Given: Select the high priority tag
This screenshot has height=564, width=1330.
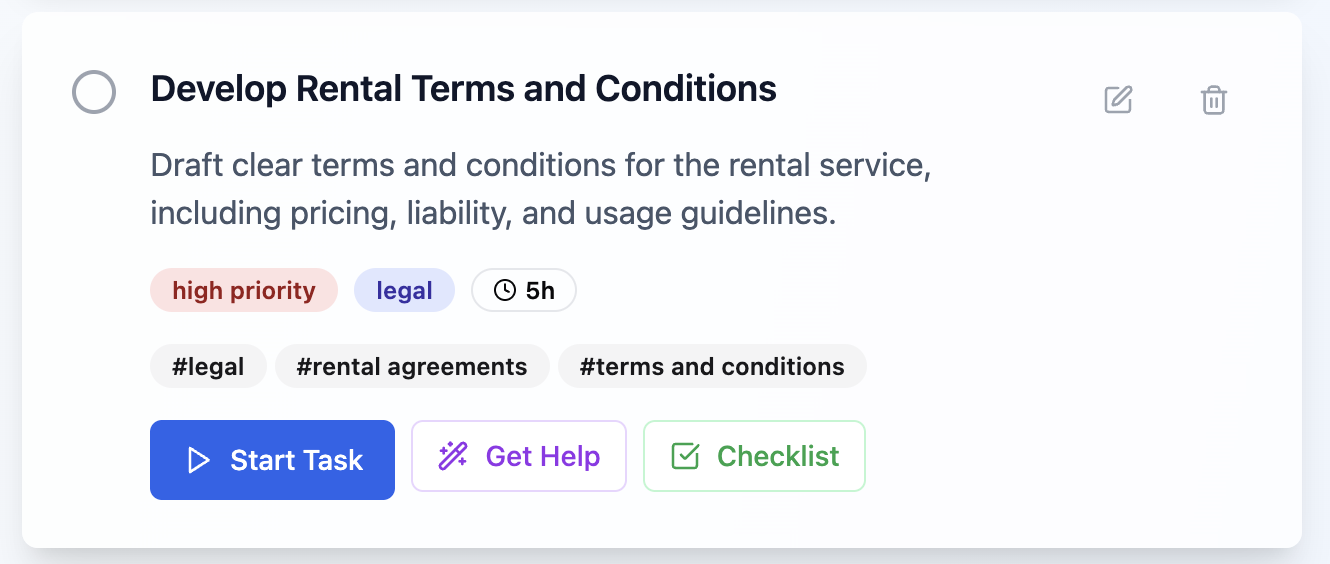Looking at the screenshot, I should (244, 290).
